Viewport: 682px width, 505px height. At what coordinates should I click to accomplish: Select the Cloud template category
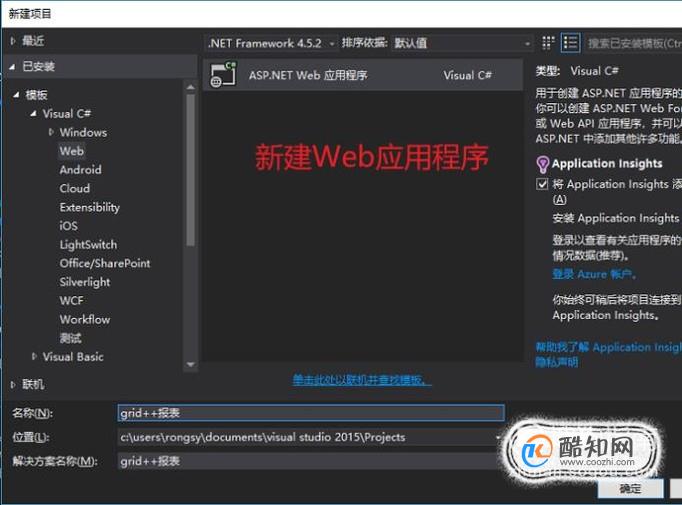click(75, 188)
